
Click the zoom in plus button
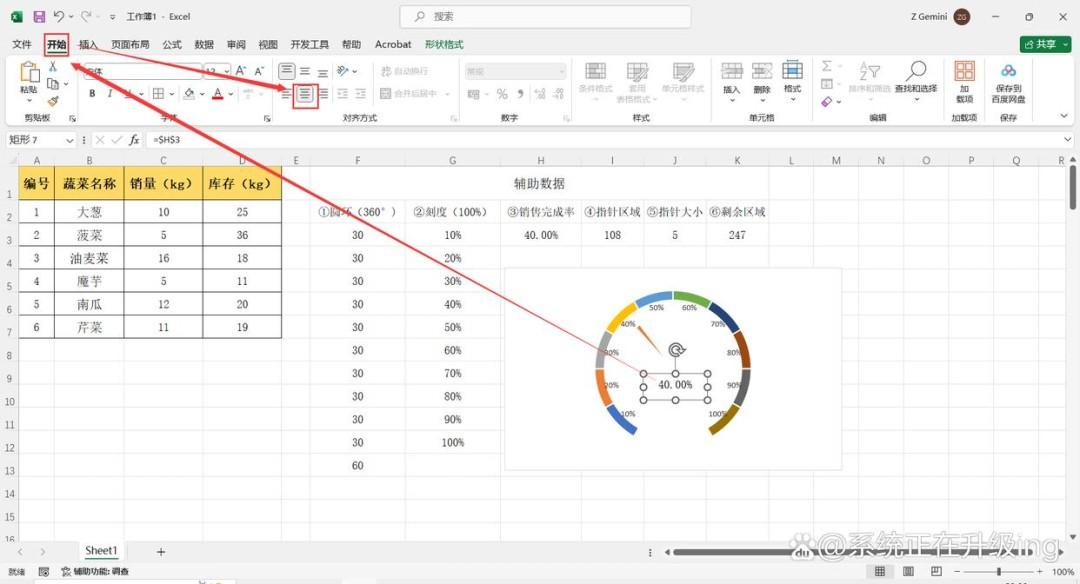[x=1039, y=572]
